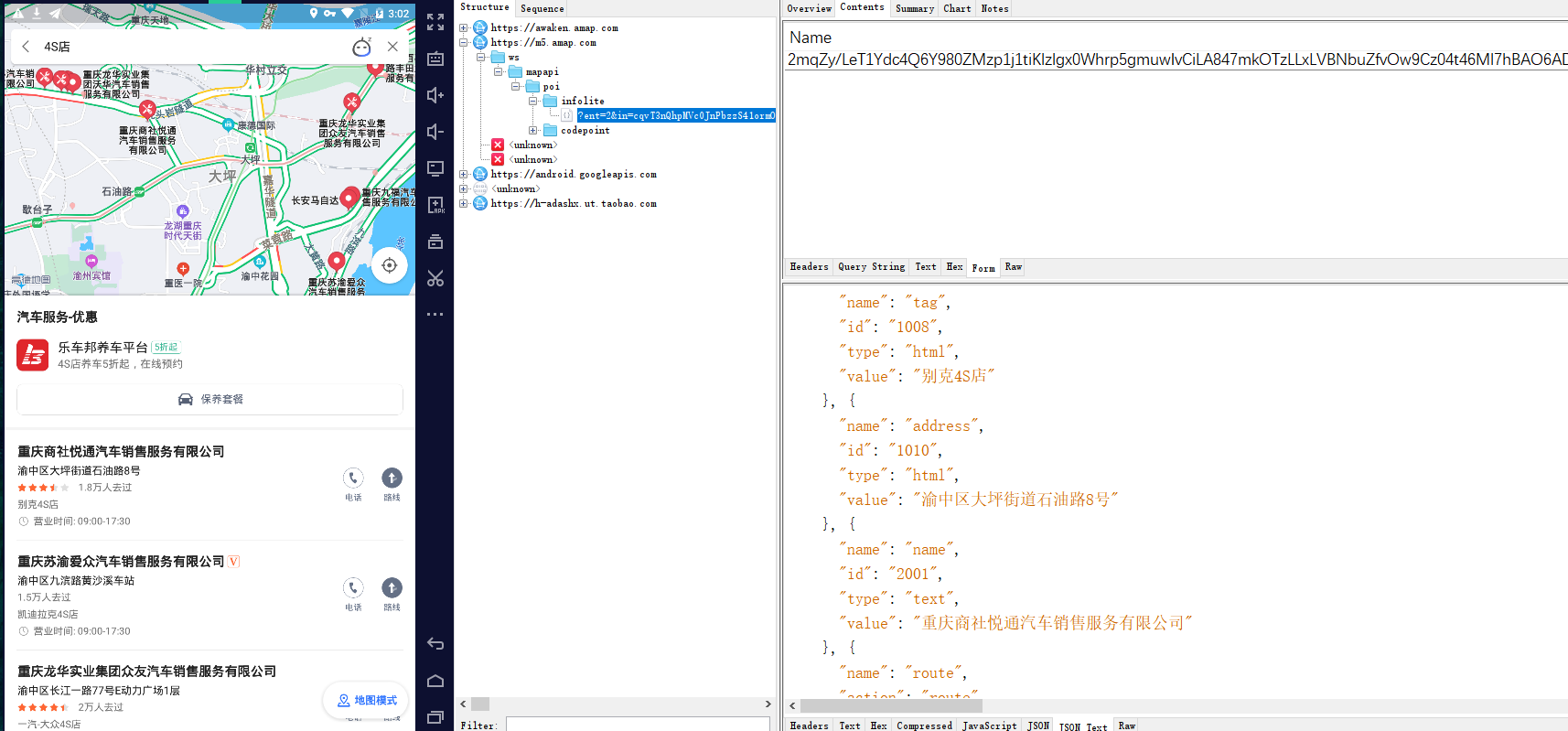Click the 4S店 search field
Viewport: 1568px width, 731px height.
point(192,47)
